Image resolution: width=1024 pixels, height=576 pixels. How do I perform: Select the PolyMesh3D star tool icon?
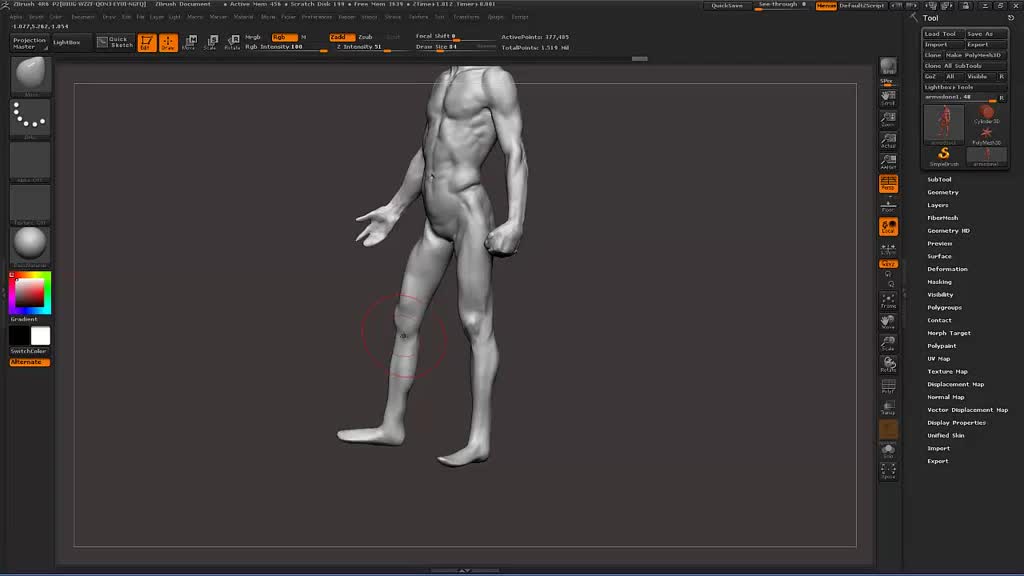click(986, 136)
